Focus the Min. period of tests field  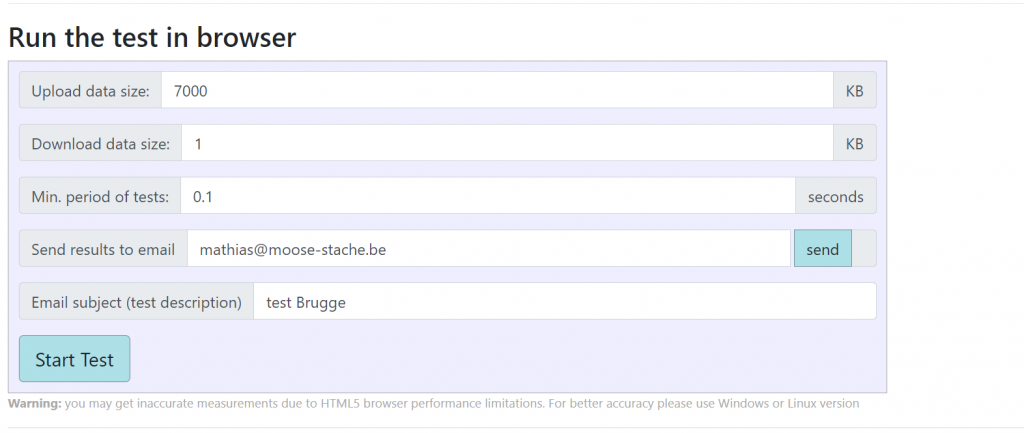click(487, 197)
